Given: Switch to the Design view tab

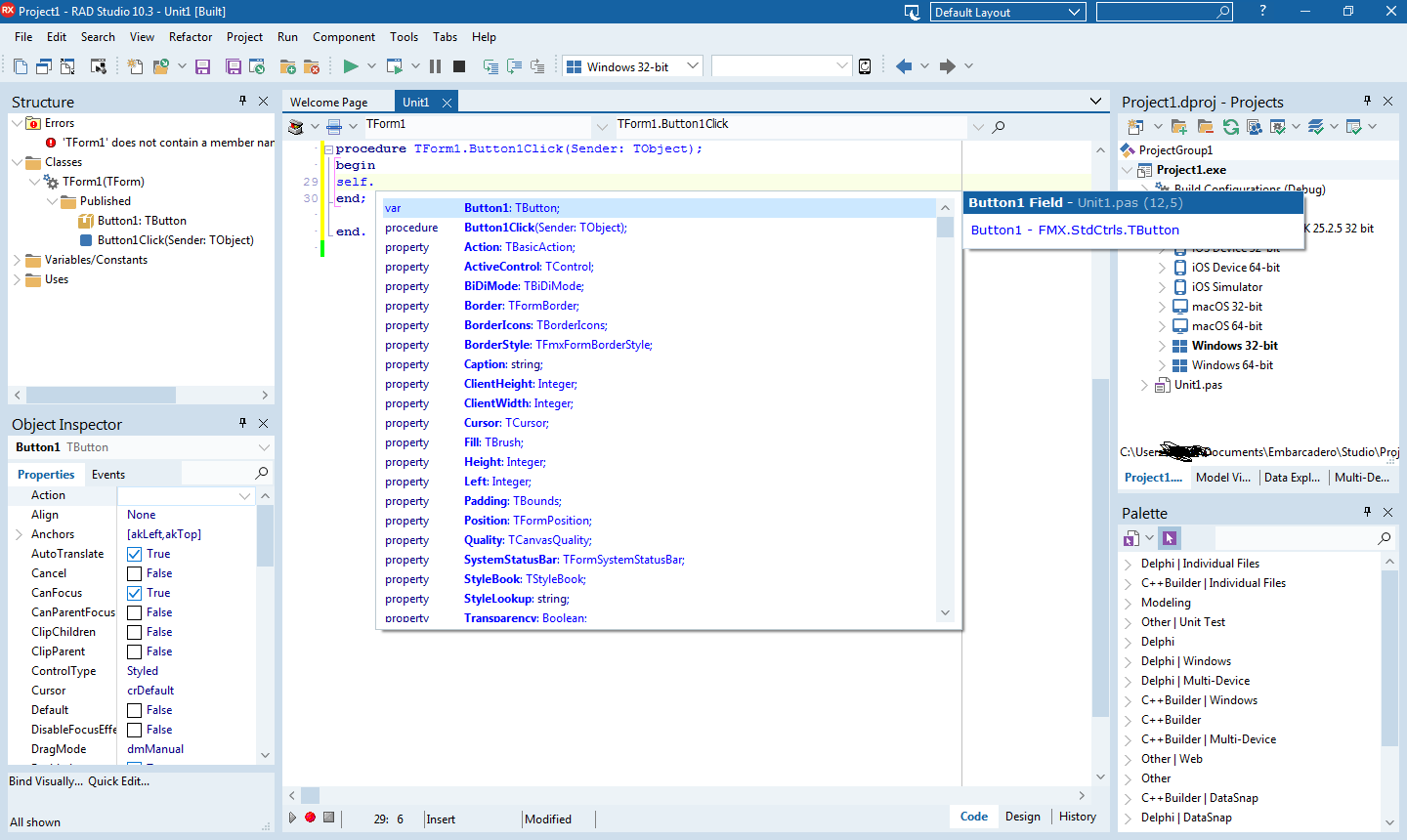Looking at the screenshot, I should pos(1023,817).
